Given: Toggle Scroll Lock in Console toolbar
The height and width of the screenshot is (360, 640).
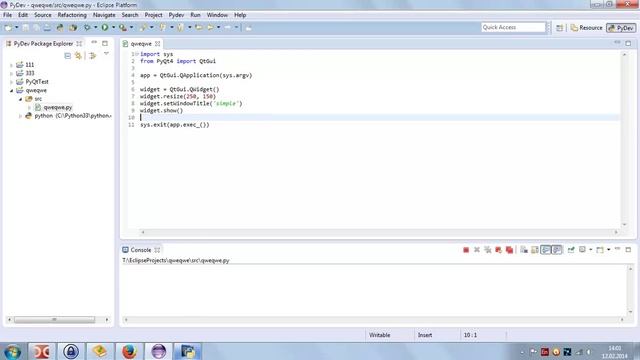Looking at the screenshot, I should click(535, 250).
